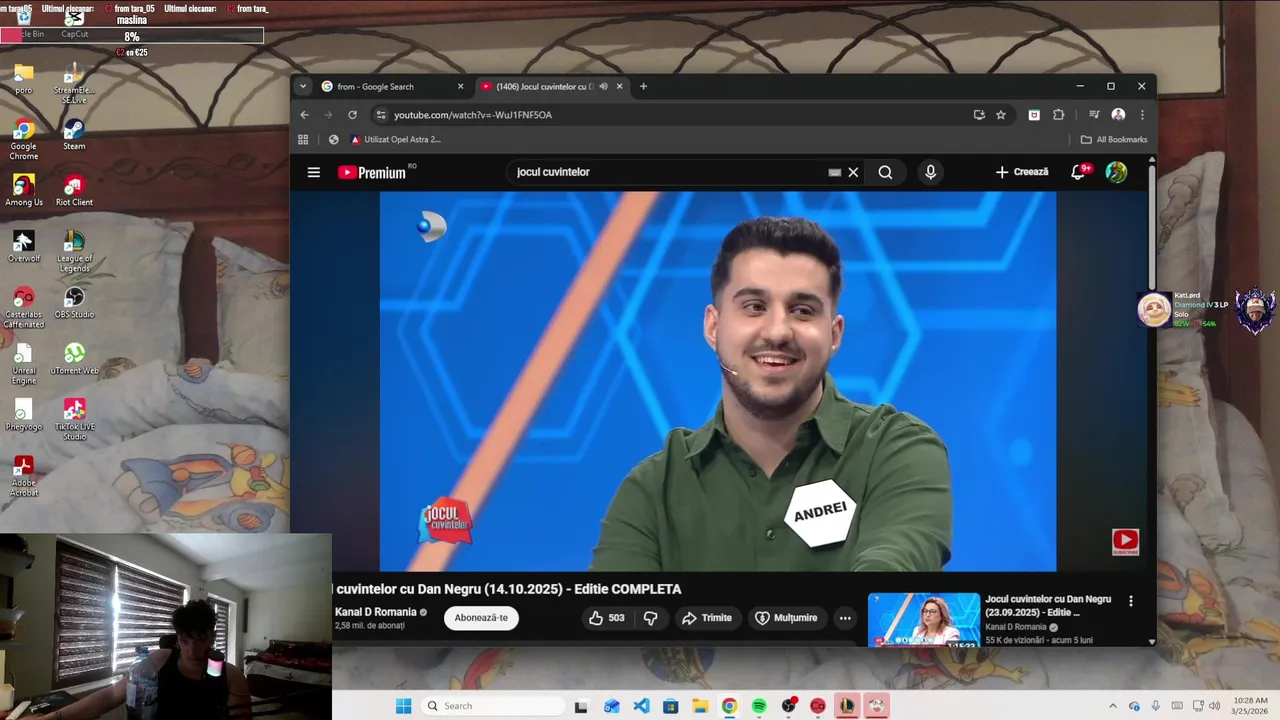Open YouTube notifications bell
1280x720 pixels.
point(1078,172)
